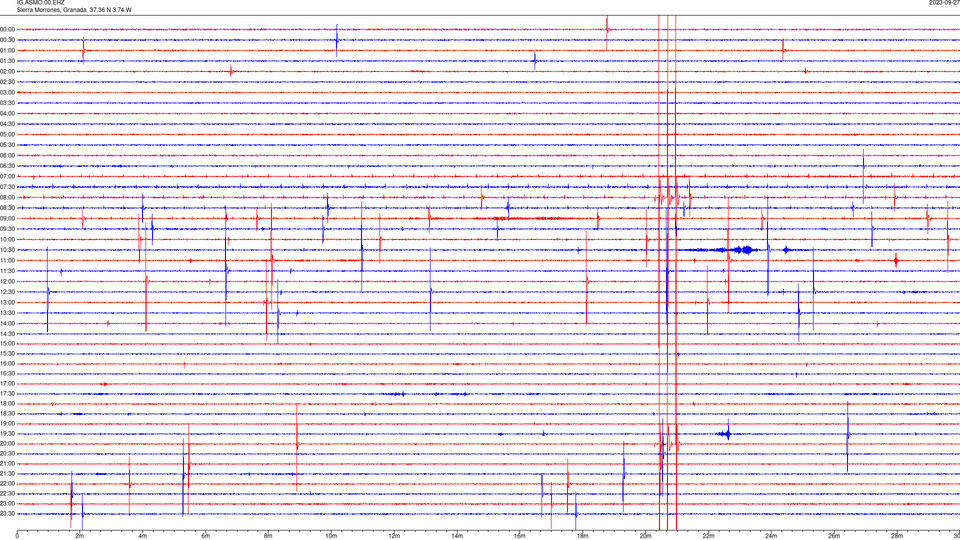Viewport: 960px width, 540px height.
Task: Select the 21:00 row label
Action: click(x=8, y=463)
